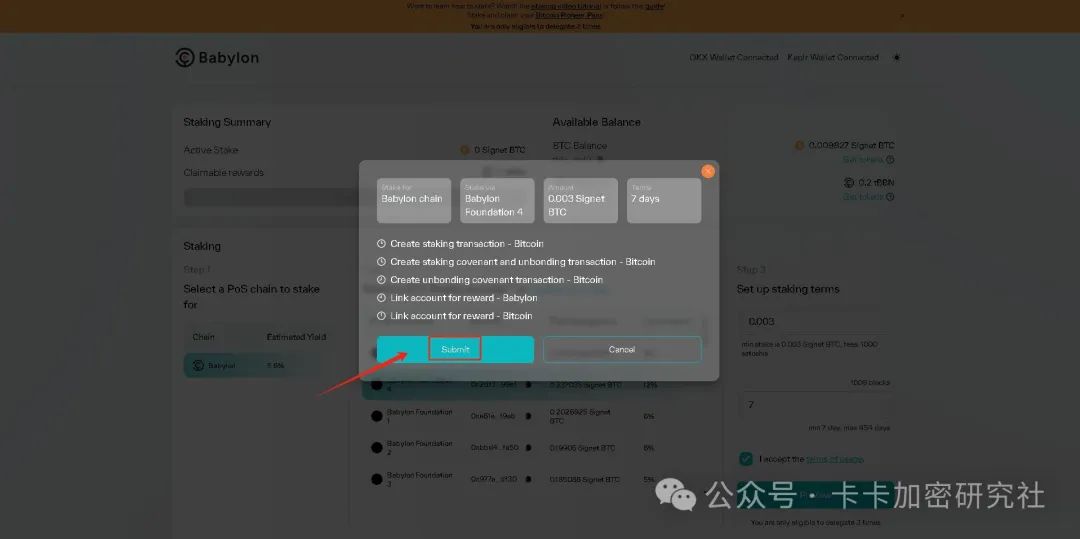Copy the address in Babylon Foundation 2 row
The height and width of the screenshot is (539, 1080).
click(528, 448)
